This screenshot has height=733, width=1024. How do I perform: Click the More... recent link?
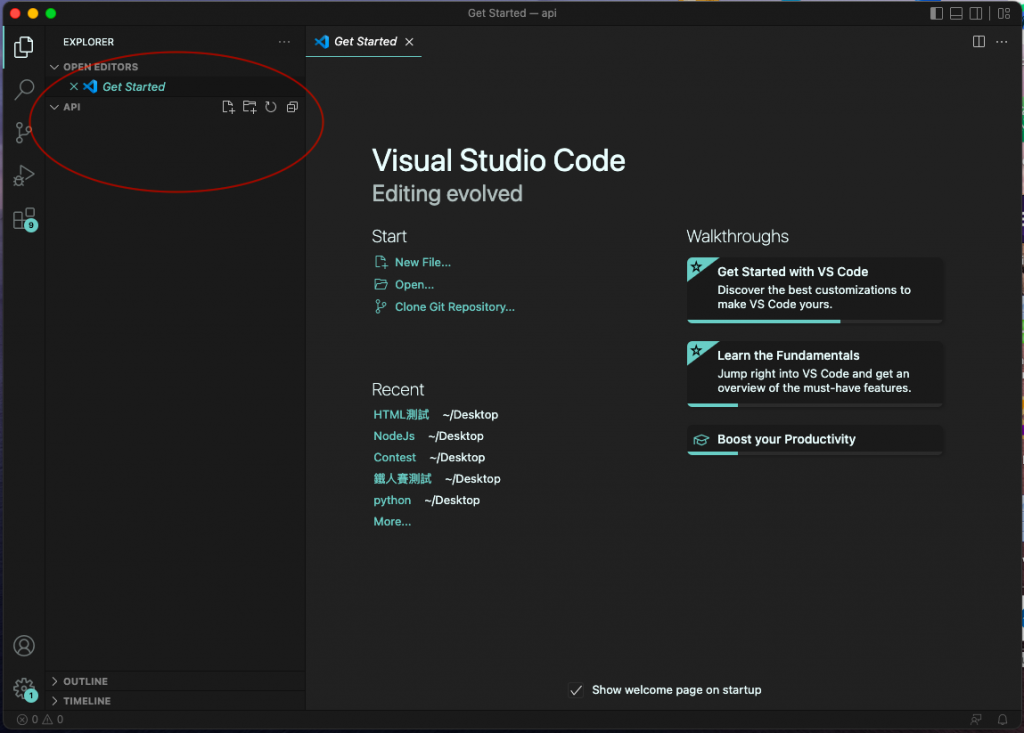[x=392, y=522]
